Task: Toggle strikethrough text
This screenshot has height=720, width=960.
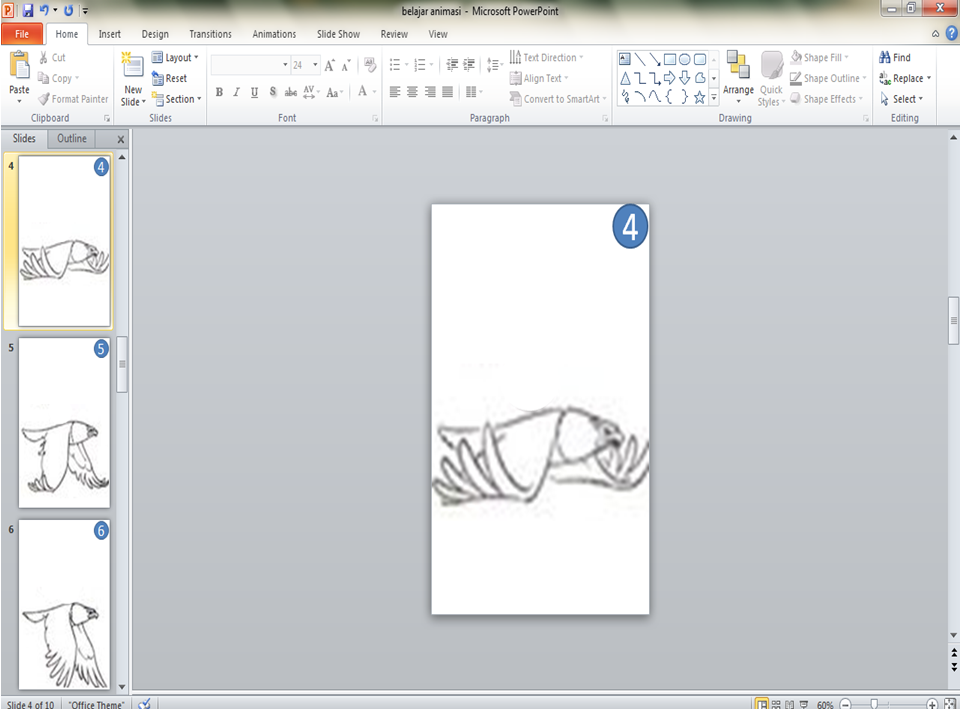Action: point(291,92)
